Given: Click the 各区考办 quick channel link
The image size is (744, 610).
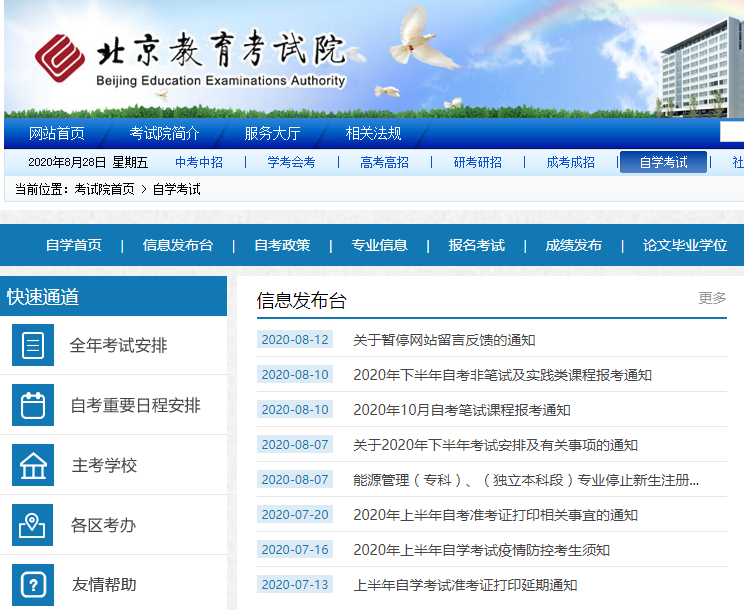Looking at the screenshot, I should coord(103,526).
